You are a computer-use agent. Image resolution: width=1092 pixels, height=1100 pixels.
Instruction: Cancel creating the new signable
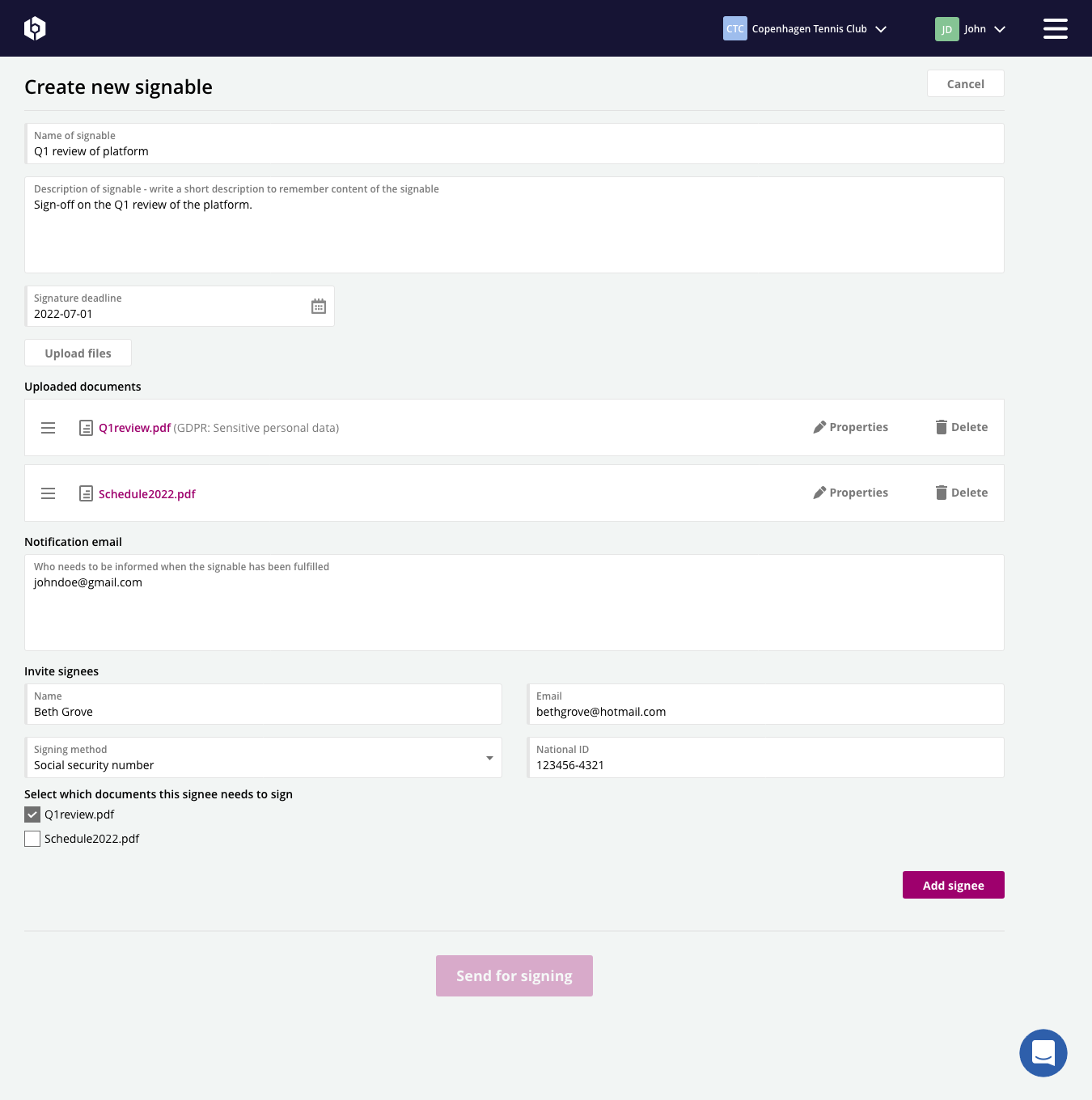tap(965, 84)
